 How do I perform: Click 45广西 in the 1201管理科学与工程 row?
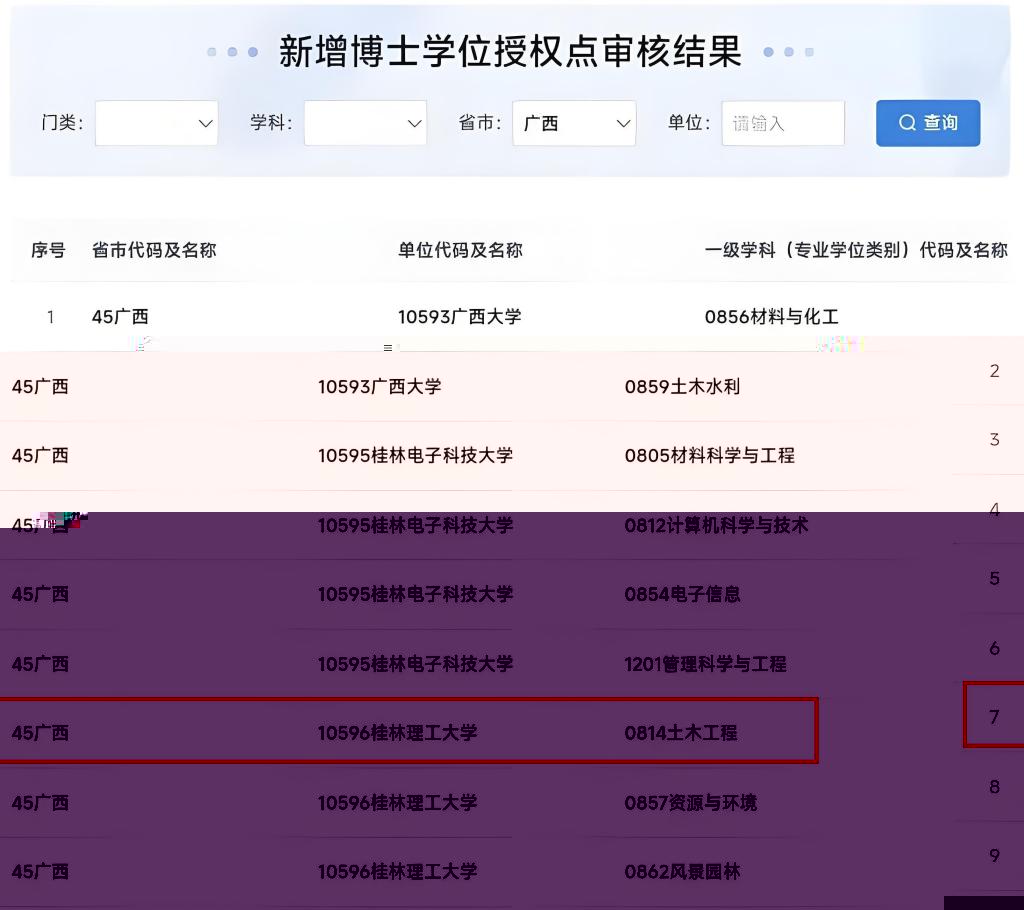40,664
